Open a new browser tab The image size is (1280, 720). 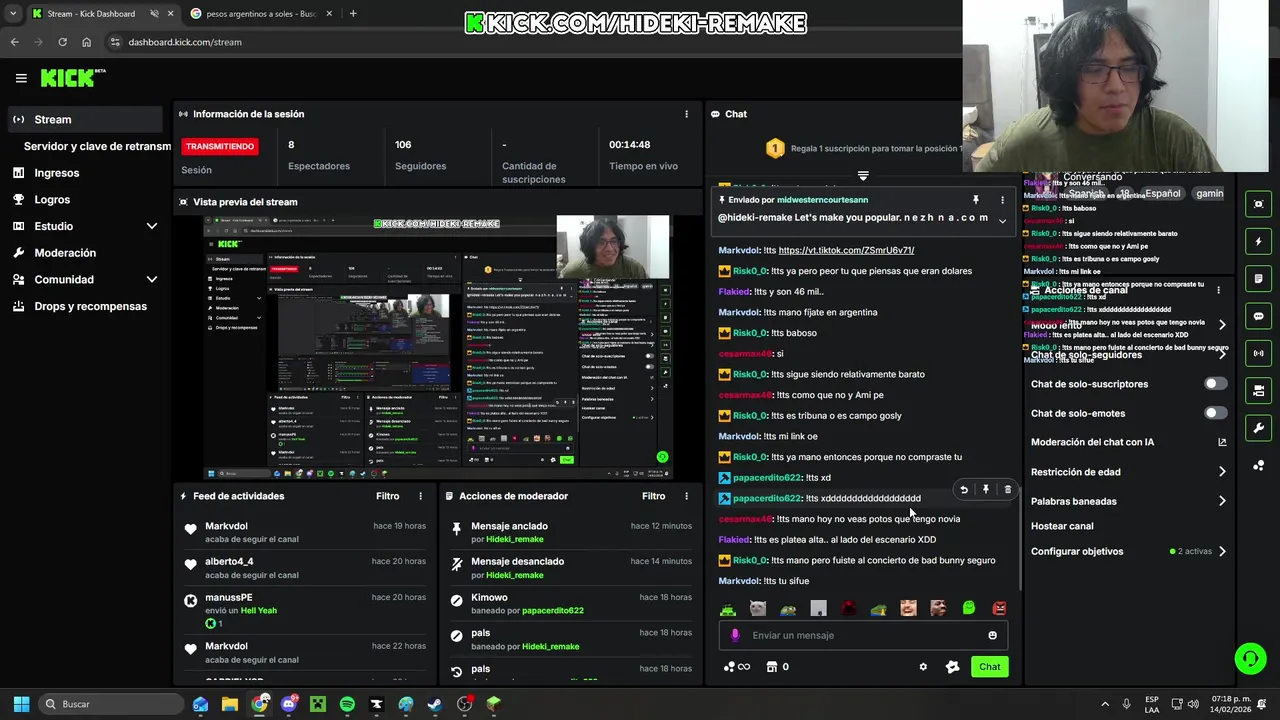(353, 14)
